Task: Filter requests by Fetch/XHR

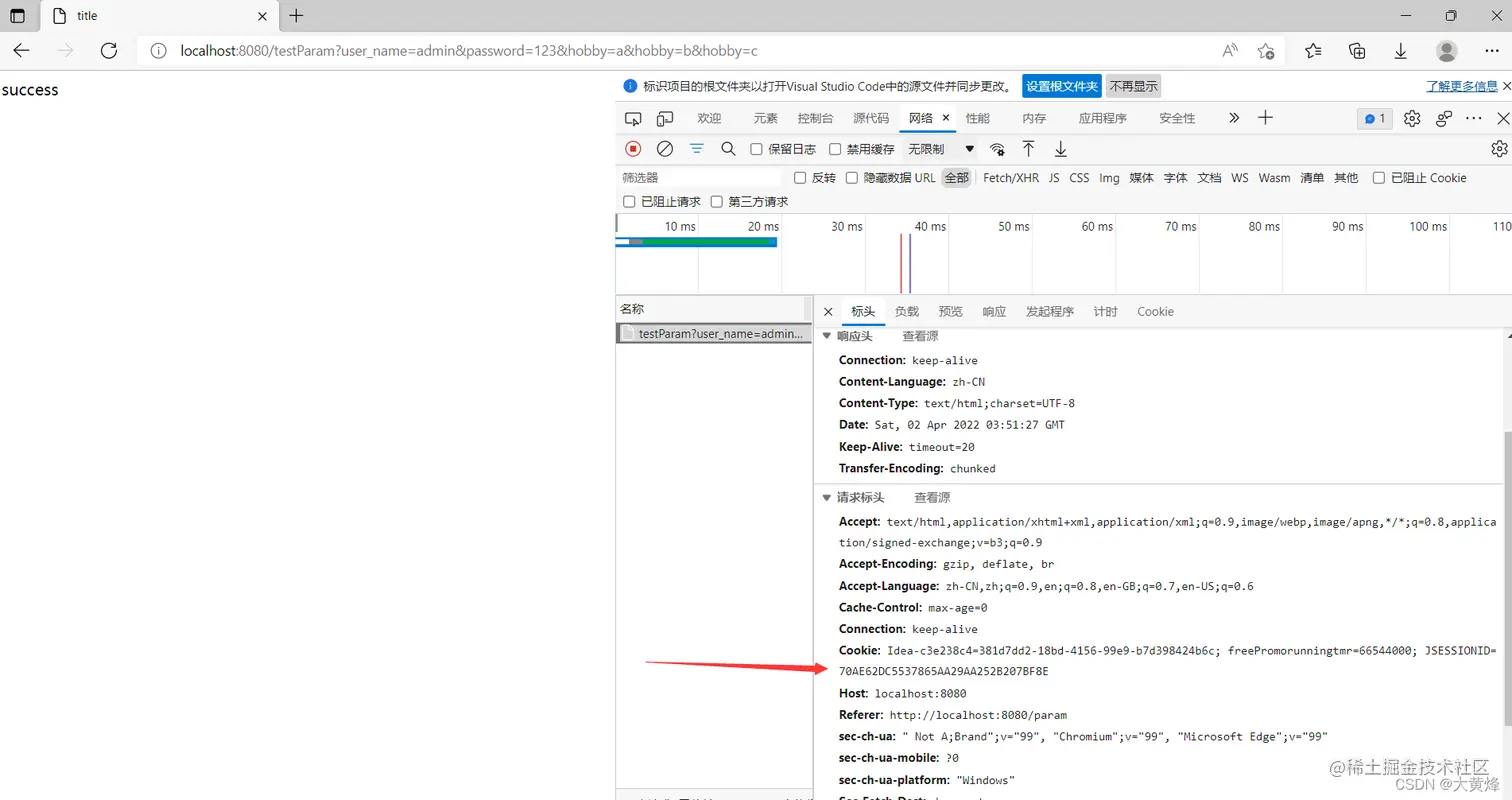Action: [1011, 178]
